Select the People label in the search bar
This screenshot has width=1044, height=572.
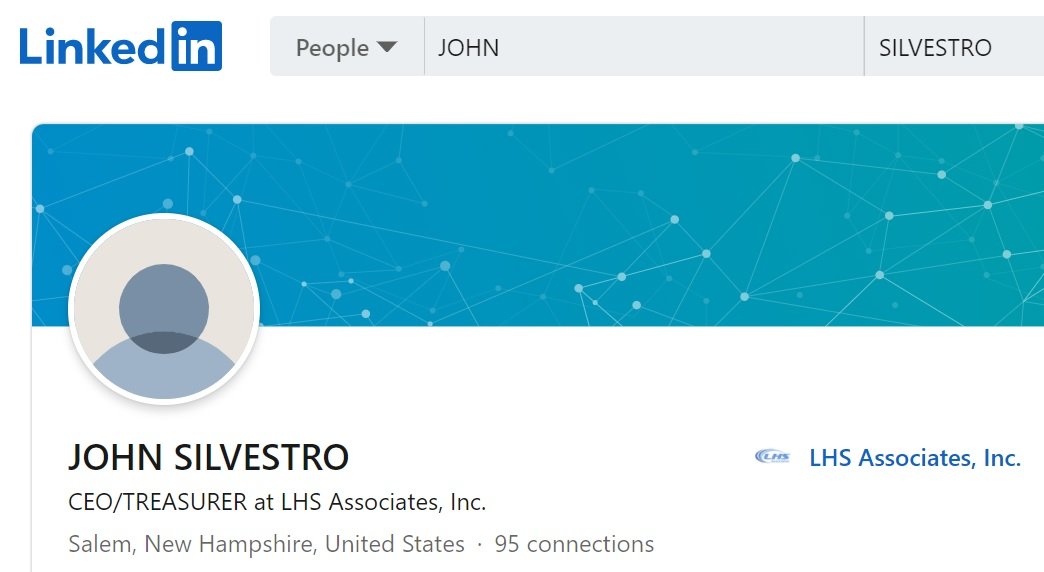332,48
